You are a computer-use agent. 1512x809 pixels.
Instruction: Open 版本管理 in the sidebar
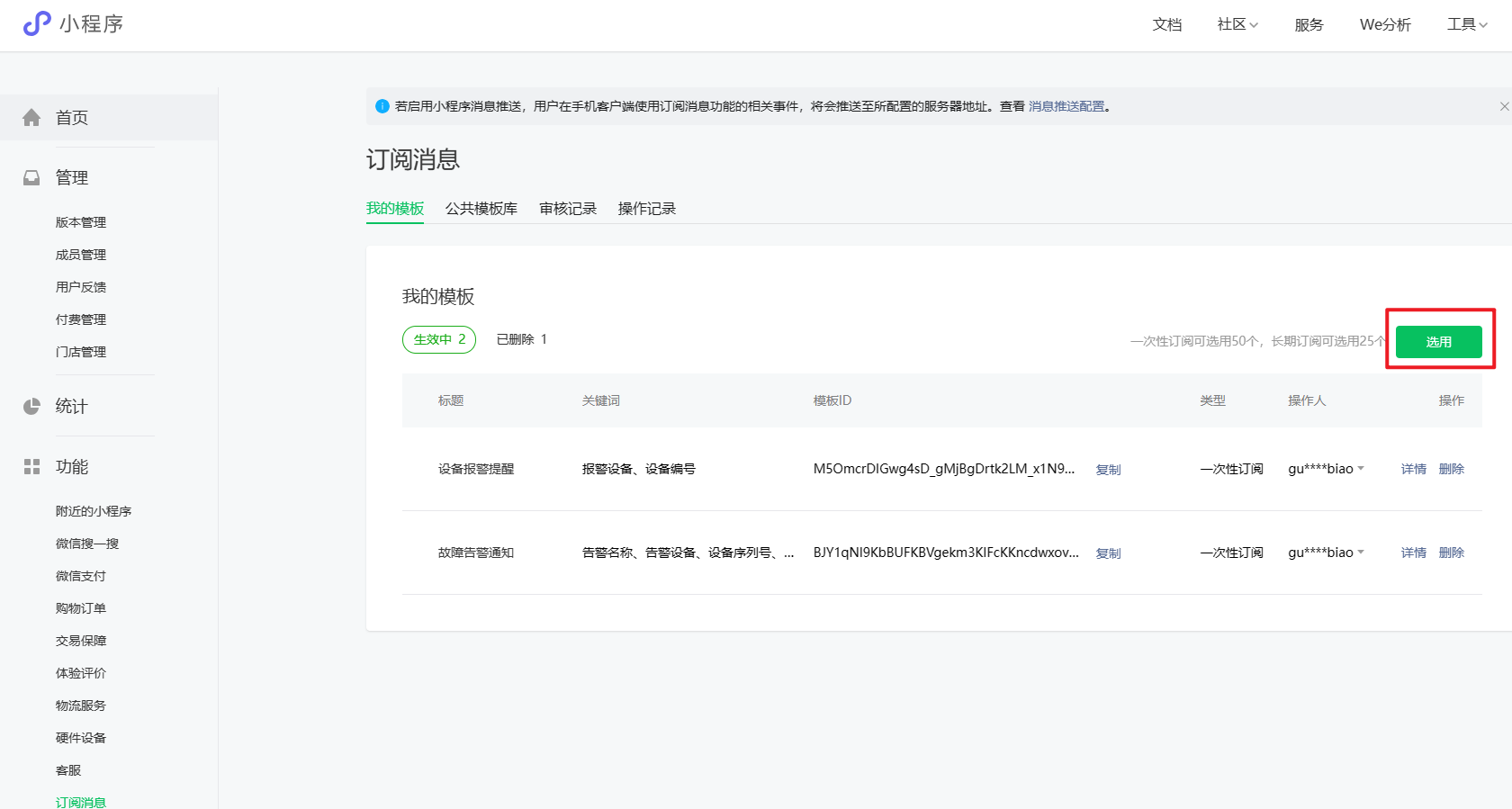(x=81, y=222)
